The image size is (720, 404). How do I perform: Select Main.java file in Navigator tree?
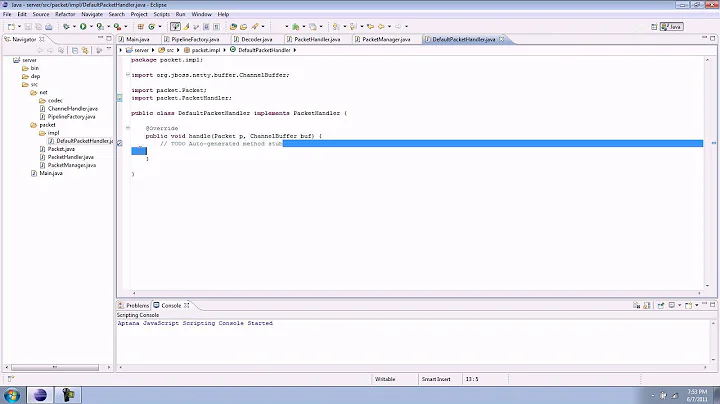point(49,173)
